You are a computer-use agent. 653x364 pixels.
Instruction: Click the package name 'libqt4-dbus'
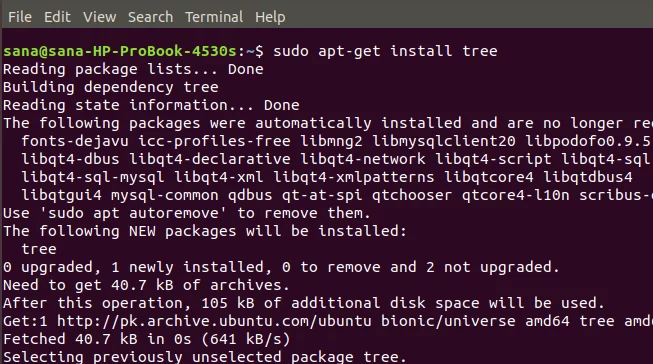pyautogui.click(x=70, y=159)
